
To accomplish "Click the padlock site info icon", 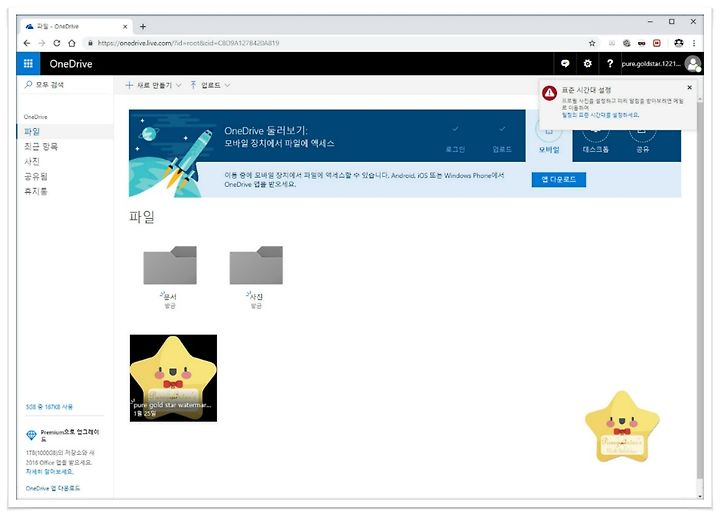I will 90,43.
